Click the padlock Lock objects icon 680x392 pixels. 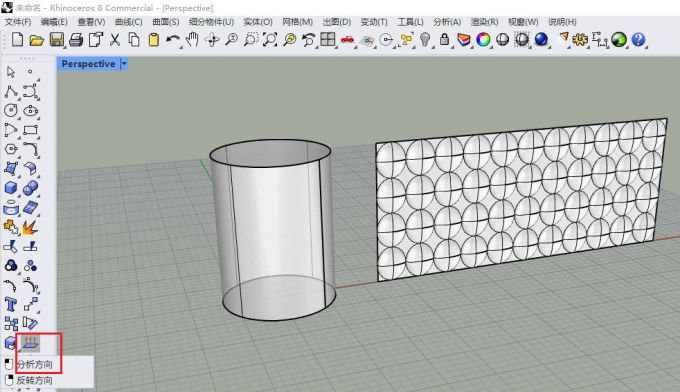pos(444,40)
